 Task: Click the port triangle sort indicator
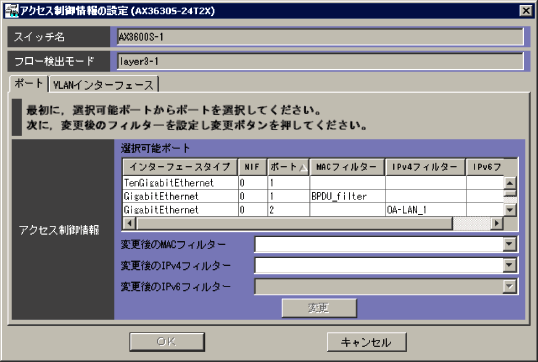coord(303,168)
